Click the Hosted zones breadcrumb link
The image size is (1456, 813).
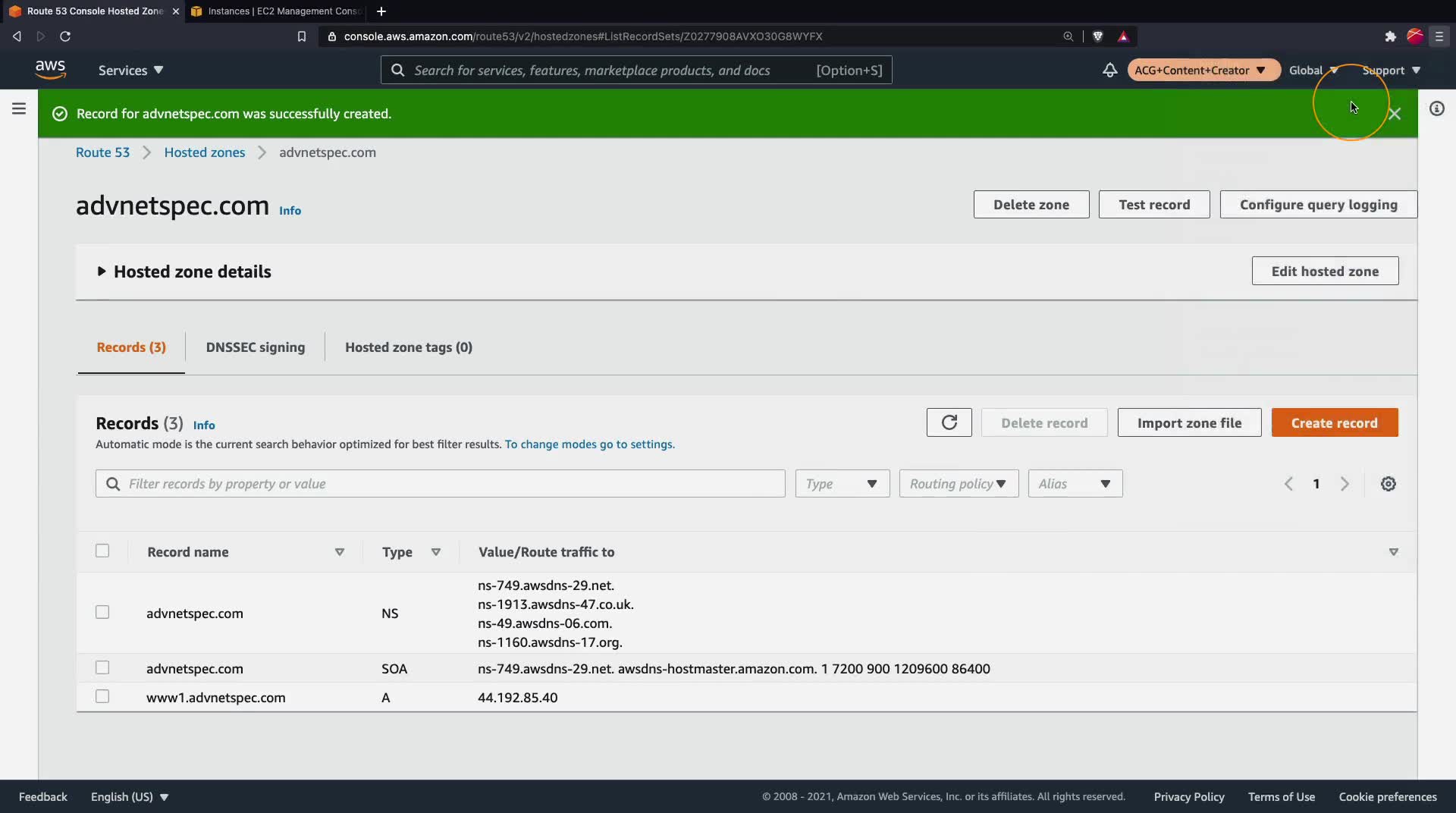point(205,152)
